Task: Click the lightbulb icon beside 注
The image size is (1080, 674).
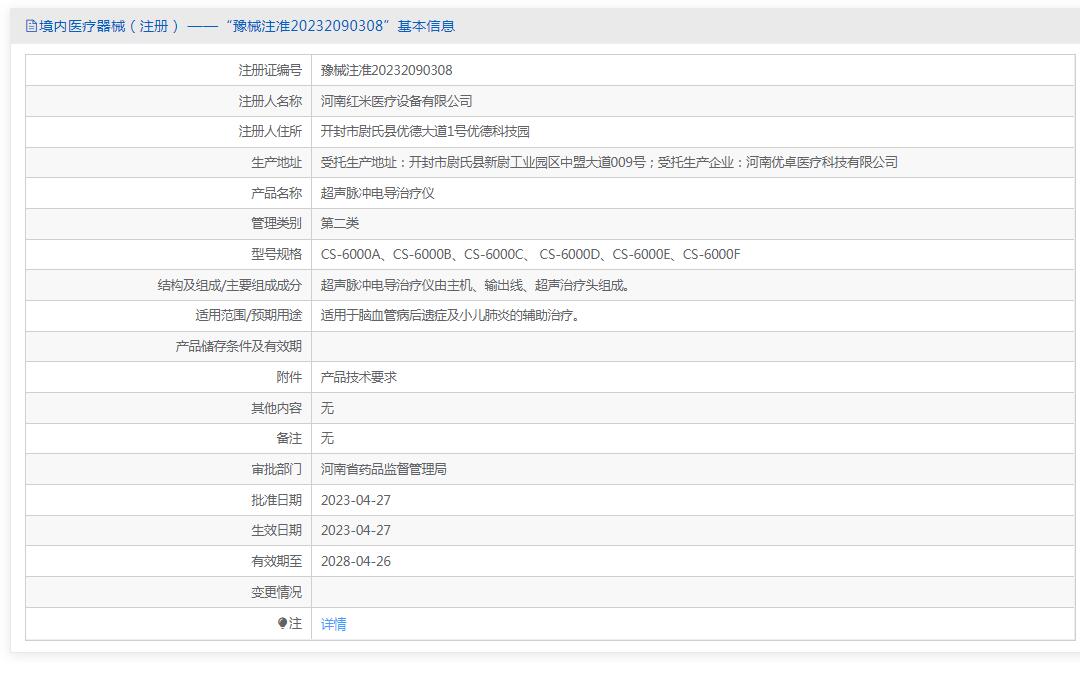Action: pos(282,623)
